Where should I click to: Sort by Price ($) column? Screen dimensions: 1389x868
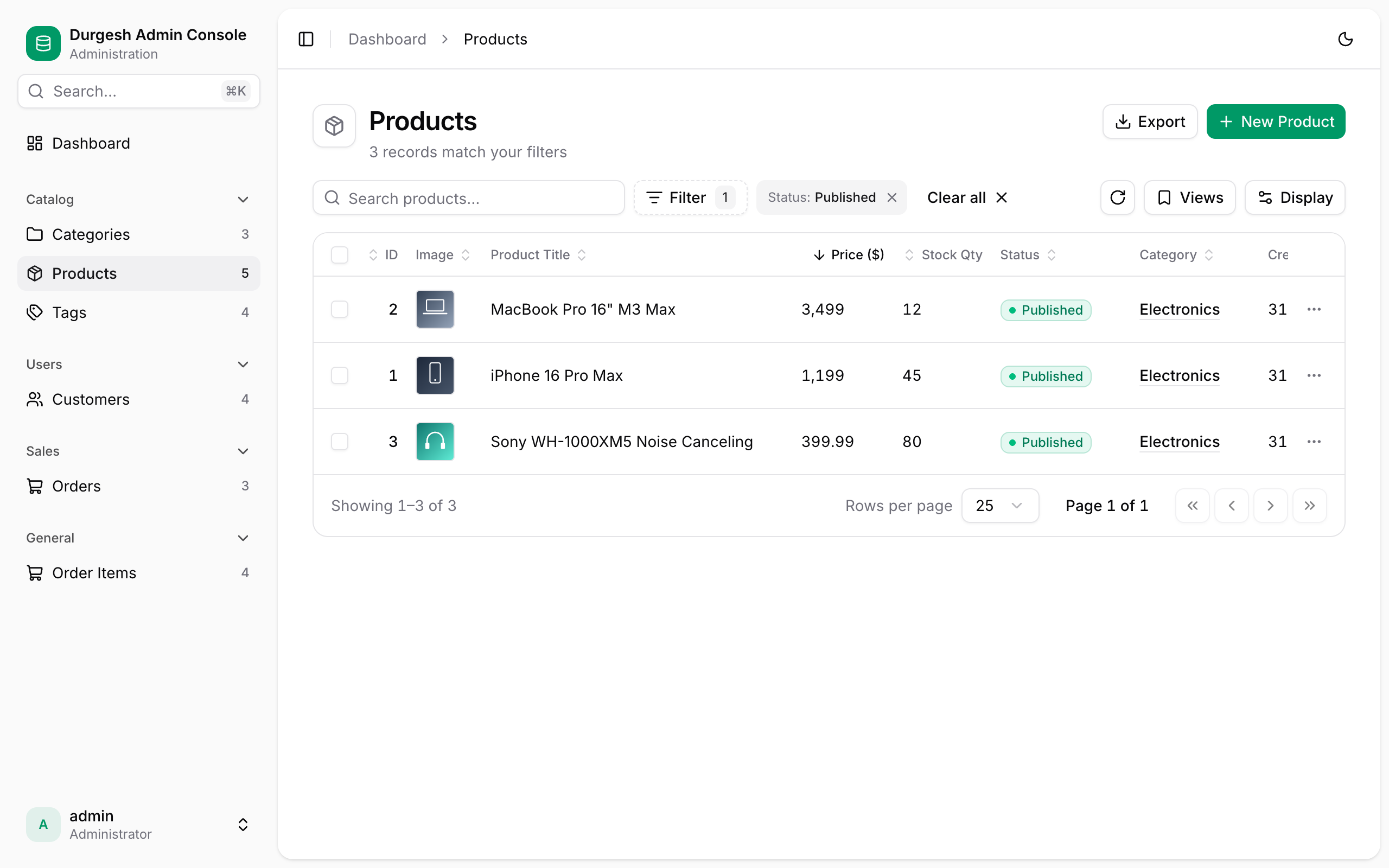[x=849, y=255]
